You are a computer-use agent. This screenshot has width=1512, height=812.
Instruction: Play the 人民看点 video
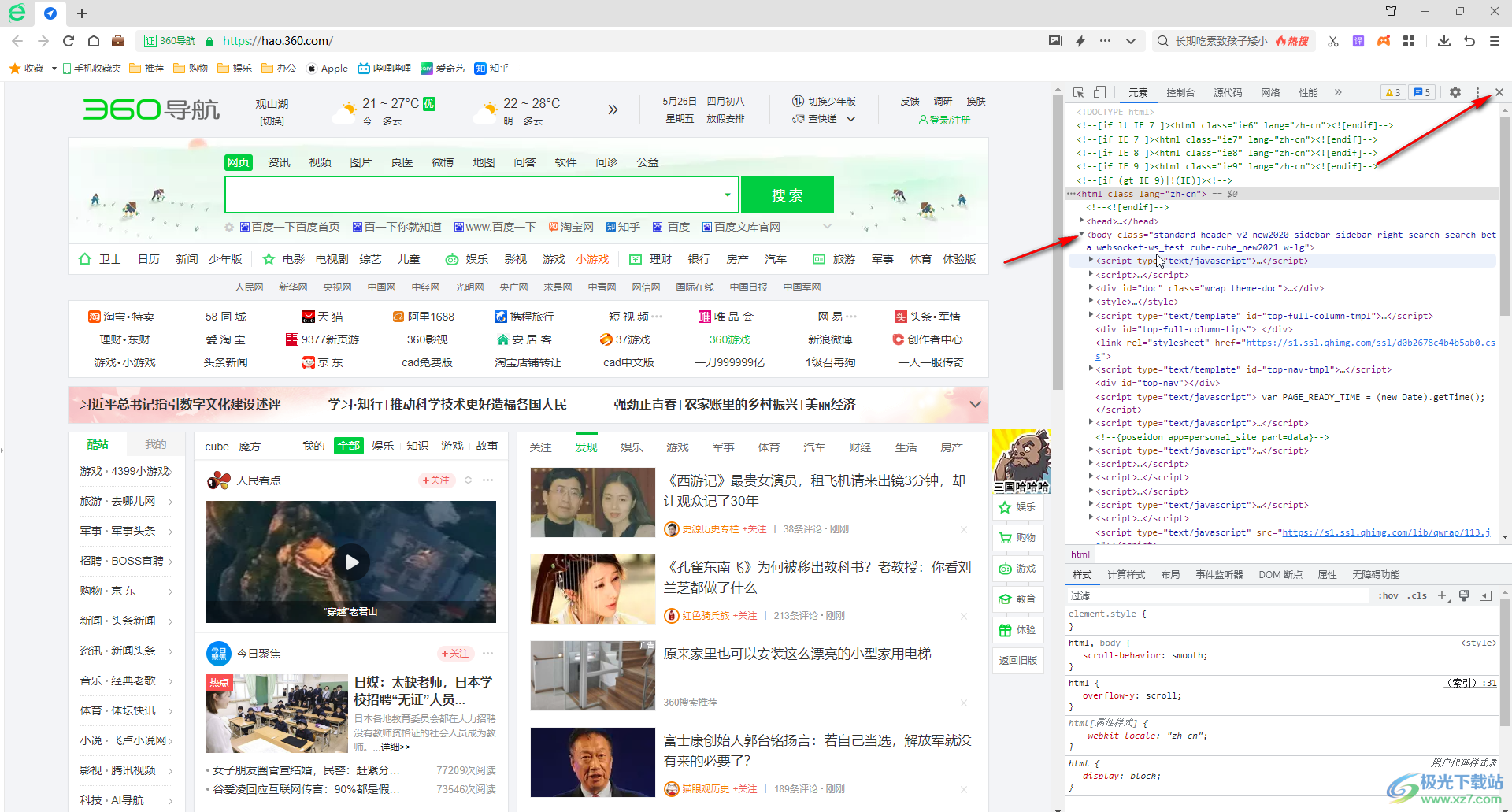351,562
